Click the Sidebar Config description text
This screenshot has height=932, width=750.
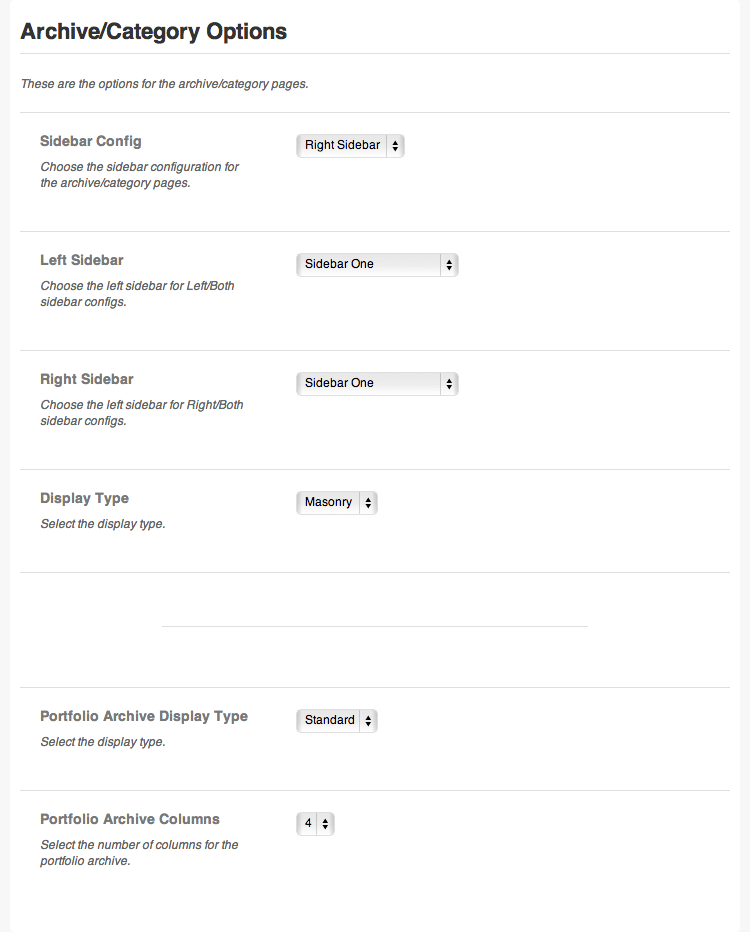click(x=139, y=175)
